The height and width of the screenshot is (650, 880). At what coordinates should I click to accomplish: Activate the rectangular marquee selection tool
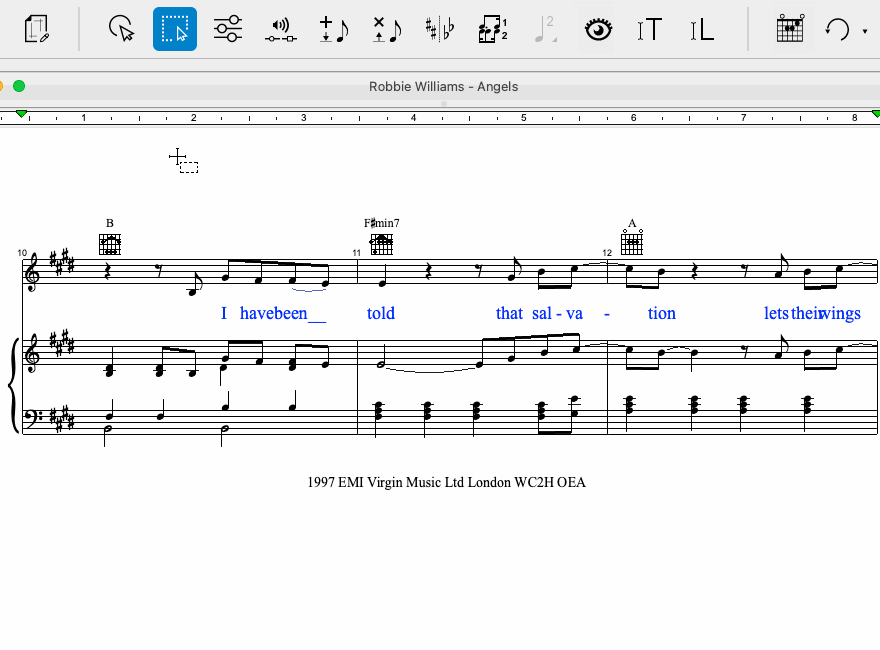click(x=175, y=29)
